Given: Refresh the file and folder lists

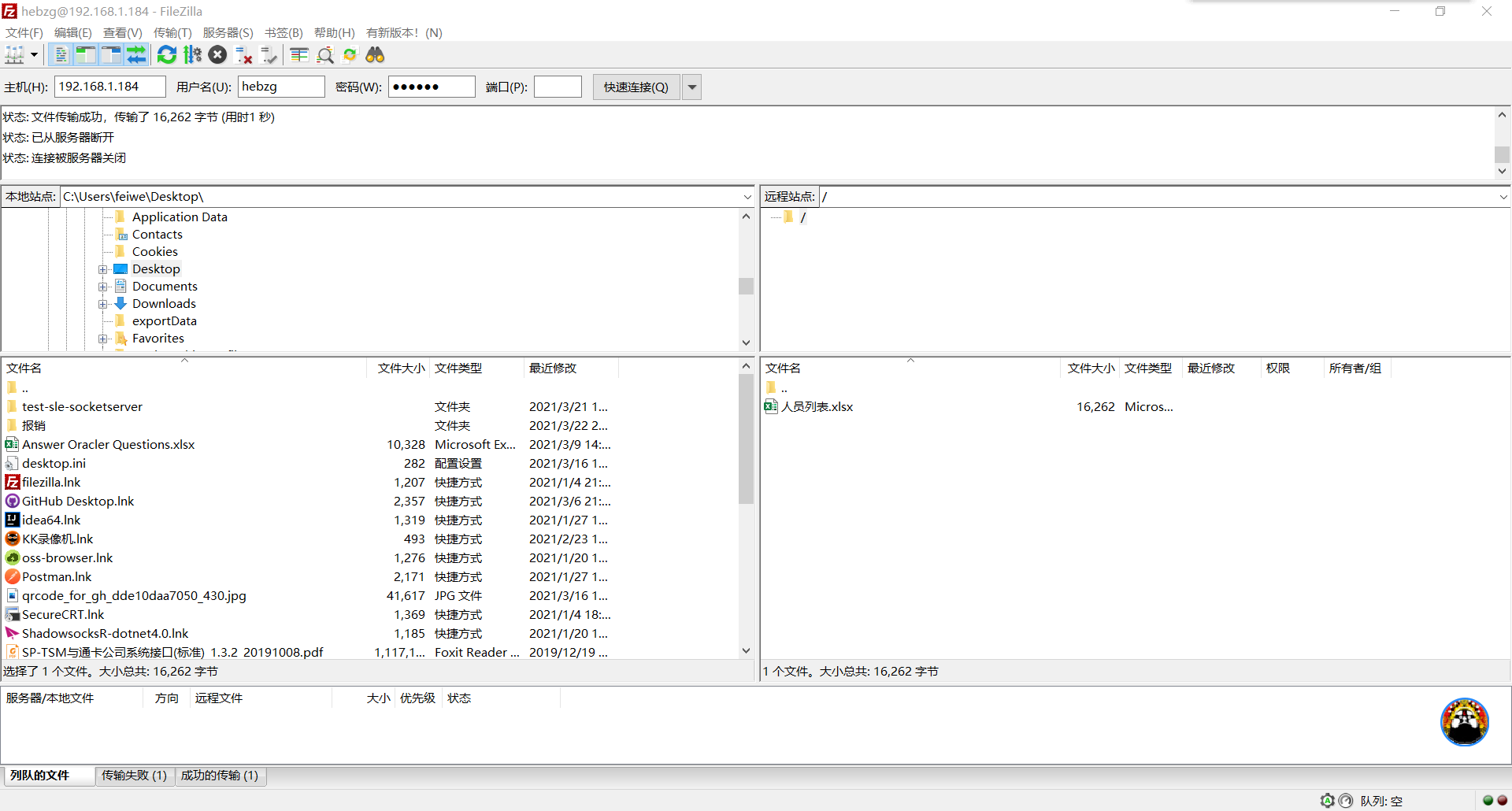Looking at the screenshot, I should tap(167, 55).
